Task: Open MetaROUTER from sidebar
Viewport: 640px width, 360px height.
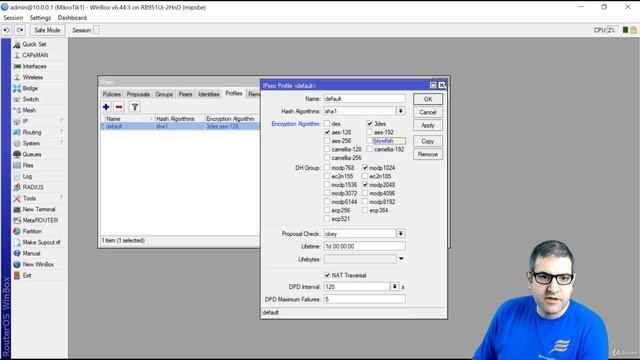Action: tap(40, 220)
